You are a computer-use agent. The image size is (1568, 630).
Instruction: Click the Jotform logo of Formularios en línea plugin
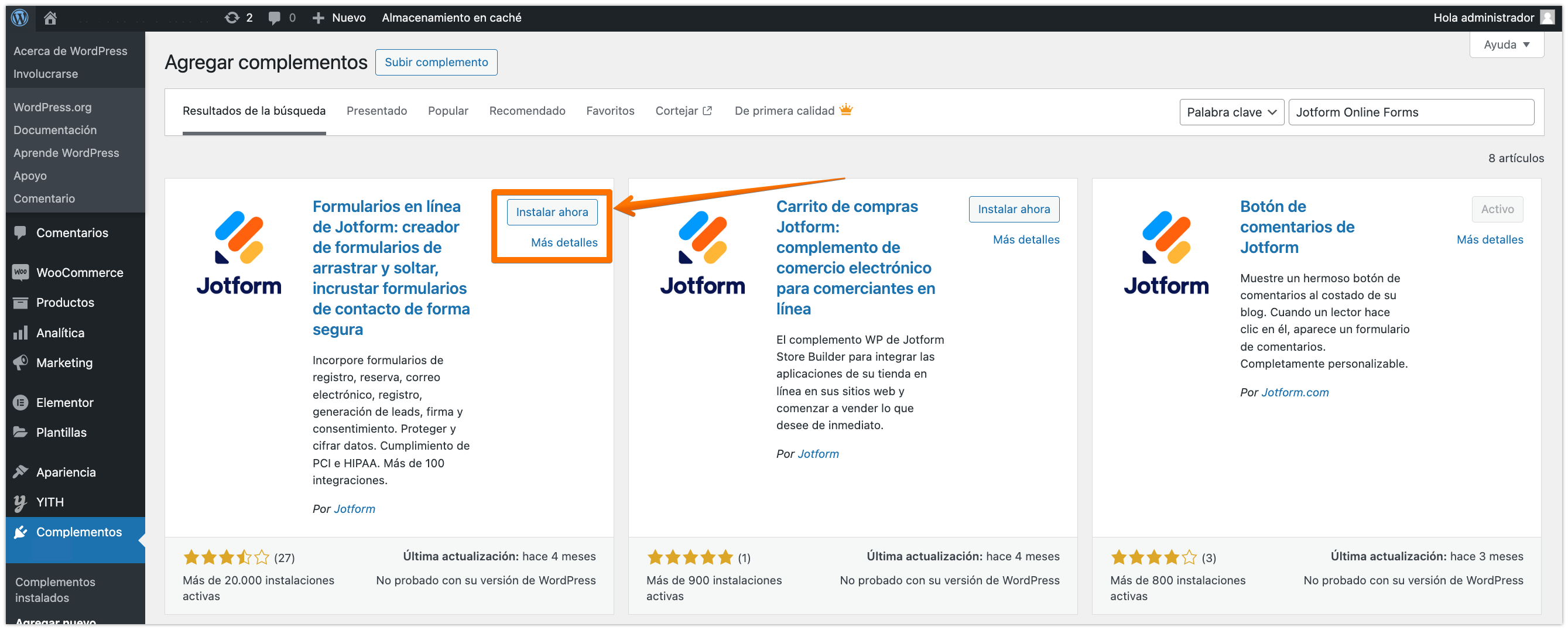(x=239, y=252)
